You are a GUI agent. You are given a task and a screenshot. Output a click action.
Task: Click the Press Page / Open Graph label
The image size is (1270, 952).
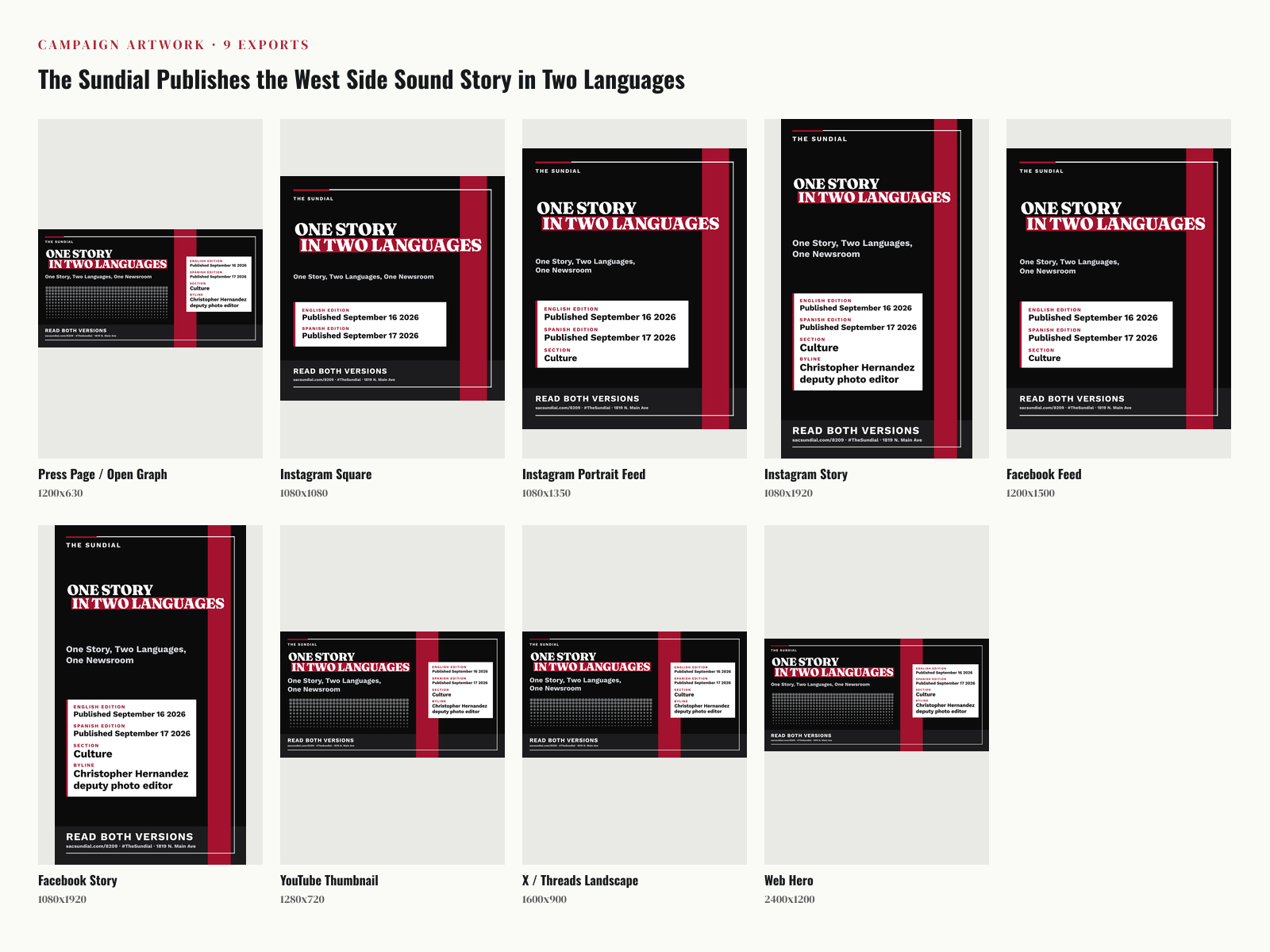pyautogui.click(x=102, y=474)
